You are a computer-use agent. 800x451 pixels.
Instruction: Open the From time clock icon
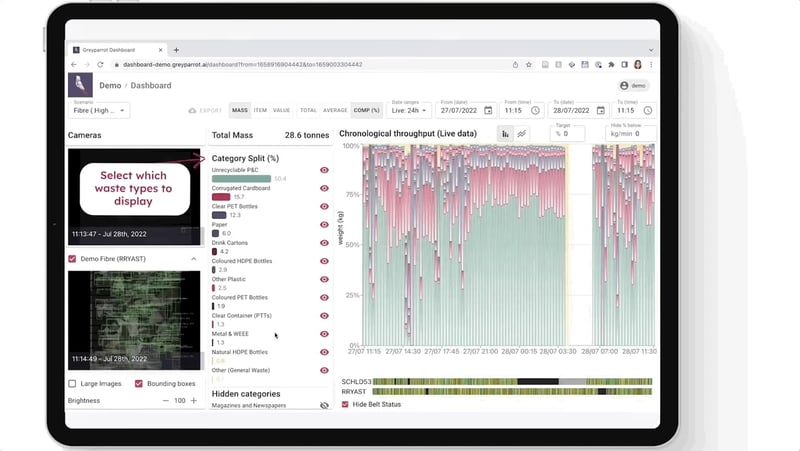tap(535, 110)
